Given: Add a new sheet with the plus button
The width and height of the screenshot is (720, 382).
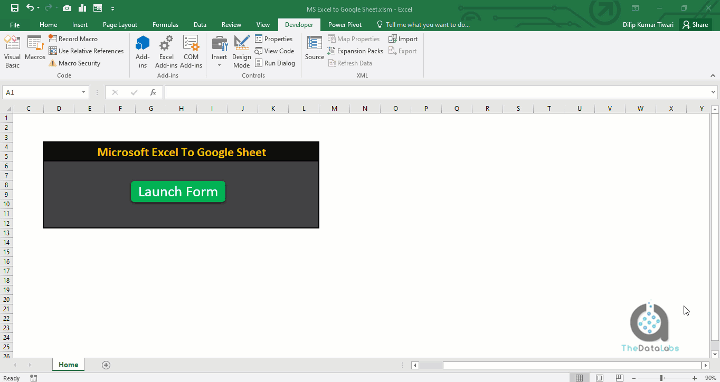Looking at the screenshot, I should click(106, 365).
